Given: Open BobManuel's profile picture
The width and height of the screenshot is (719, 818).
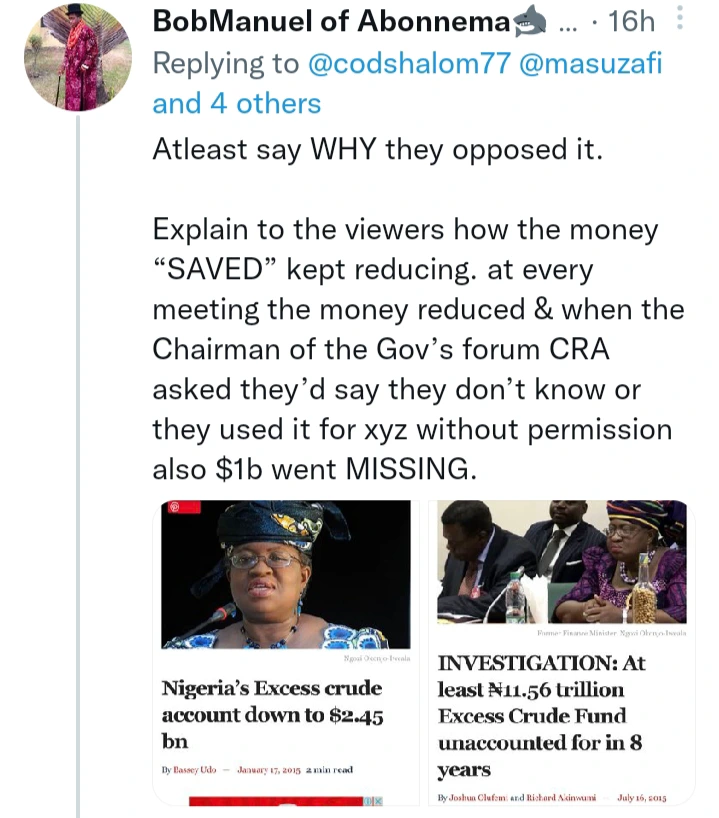Looking at the screenshot, I should coord(78,57).
